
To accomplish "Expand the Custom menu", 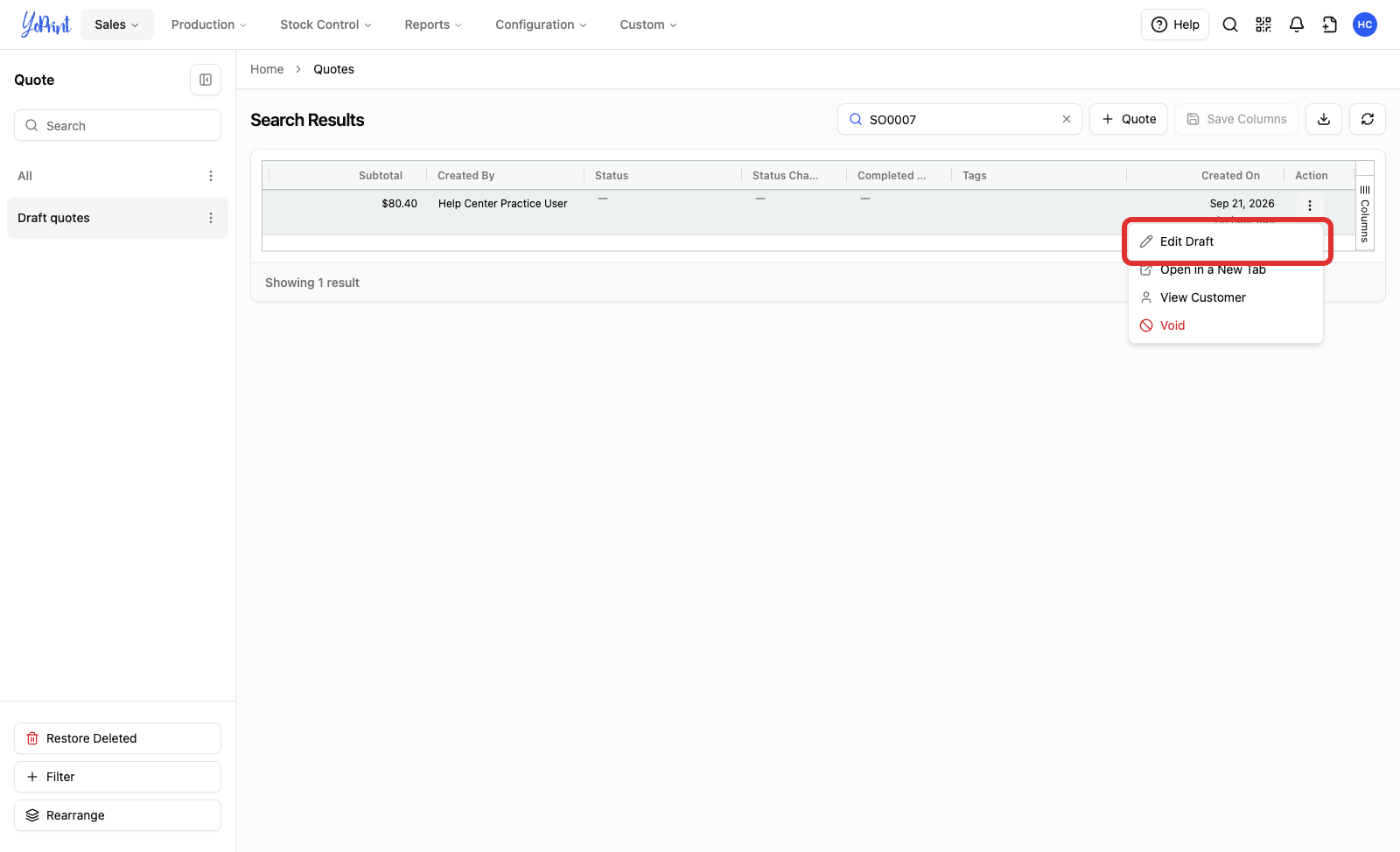I will 648,24.
